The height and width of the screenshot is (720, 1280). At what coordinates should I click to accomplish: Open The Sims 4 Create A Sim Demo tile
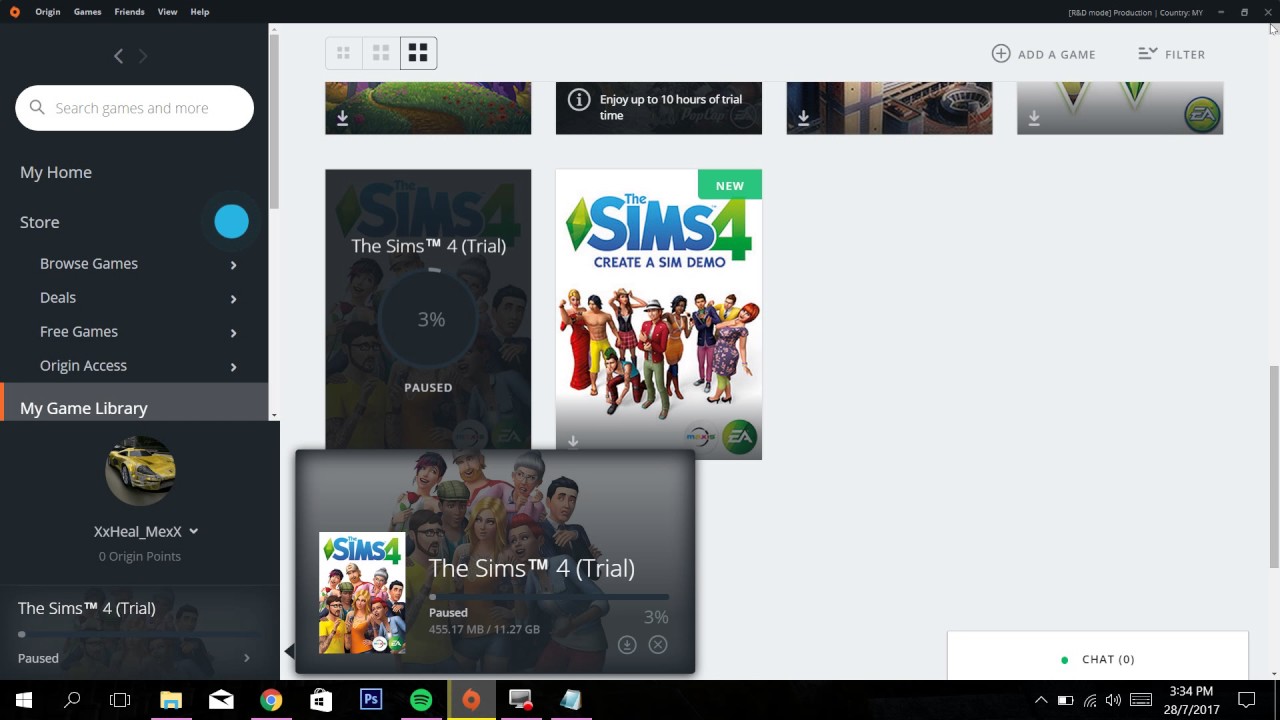(x=659, y=314)
